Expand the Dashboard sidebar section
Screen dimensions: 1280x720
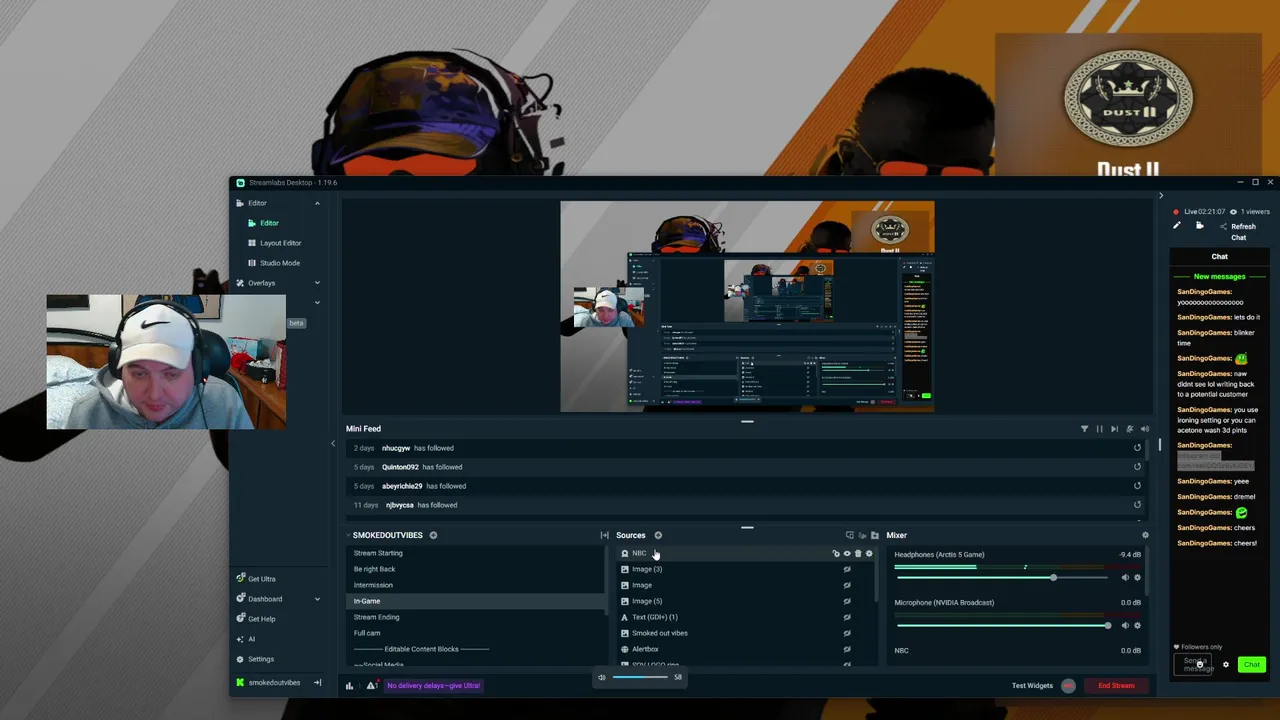click(x=317, y=599)
